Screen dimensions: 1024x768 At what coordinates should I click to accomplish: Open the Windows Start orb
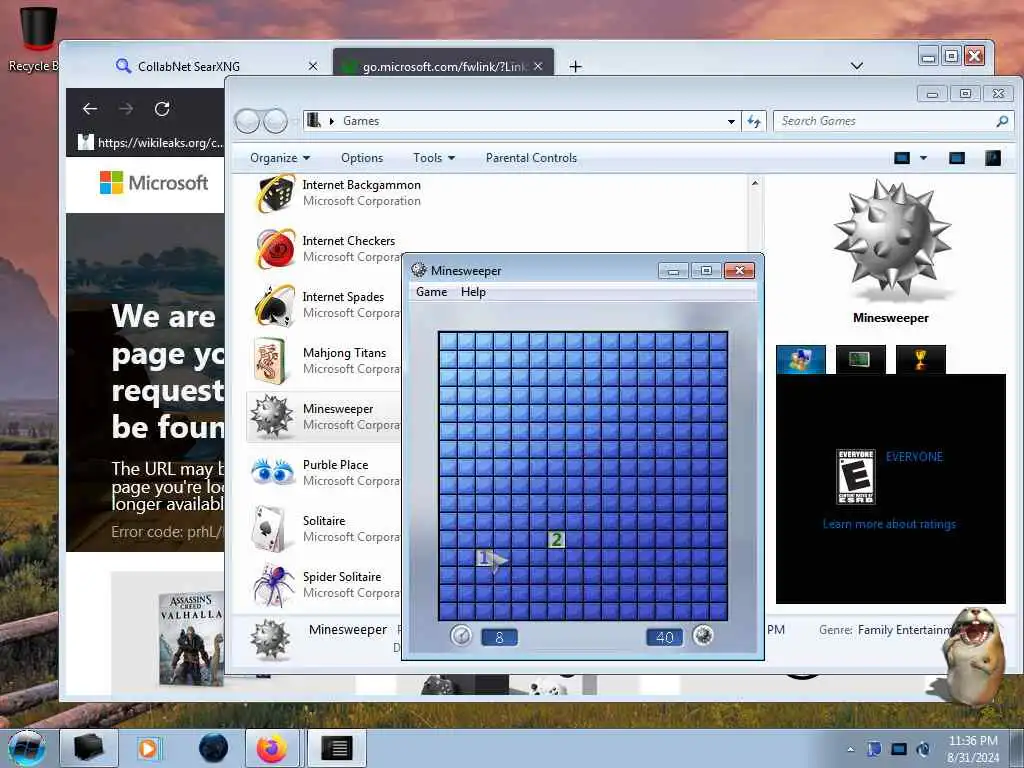pos(27,748)
